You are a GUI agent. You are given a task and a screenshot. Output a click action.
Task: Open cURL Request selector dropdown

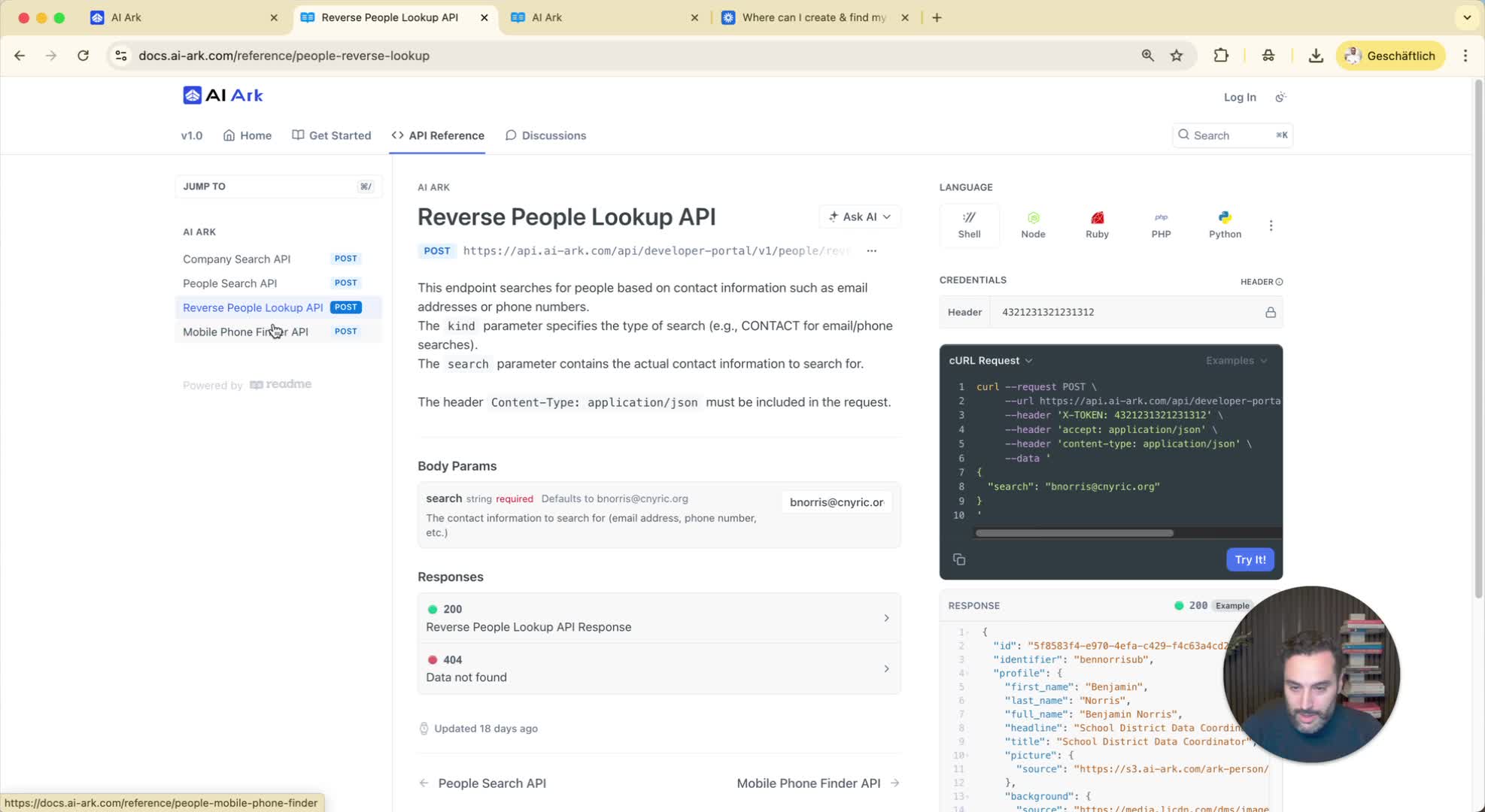point(990,360)
